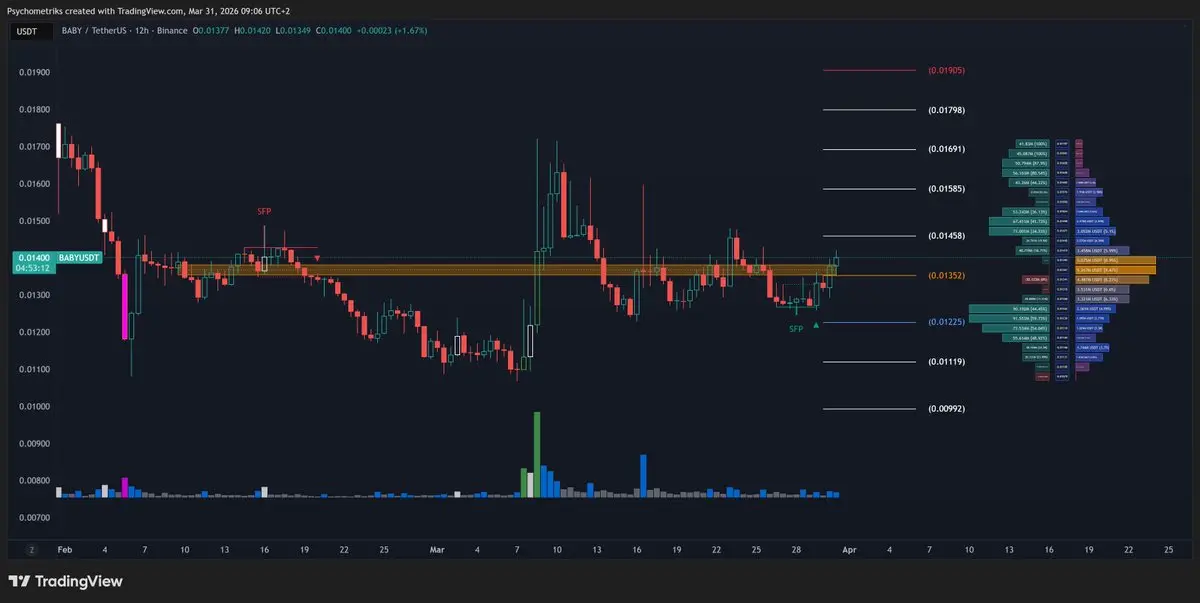Click the circled 2 badge beside Feb

tap(32, 549)
